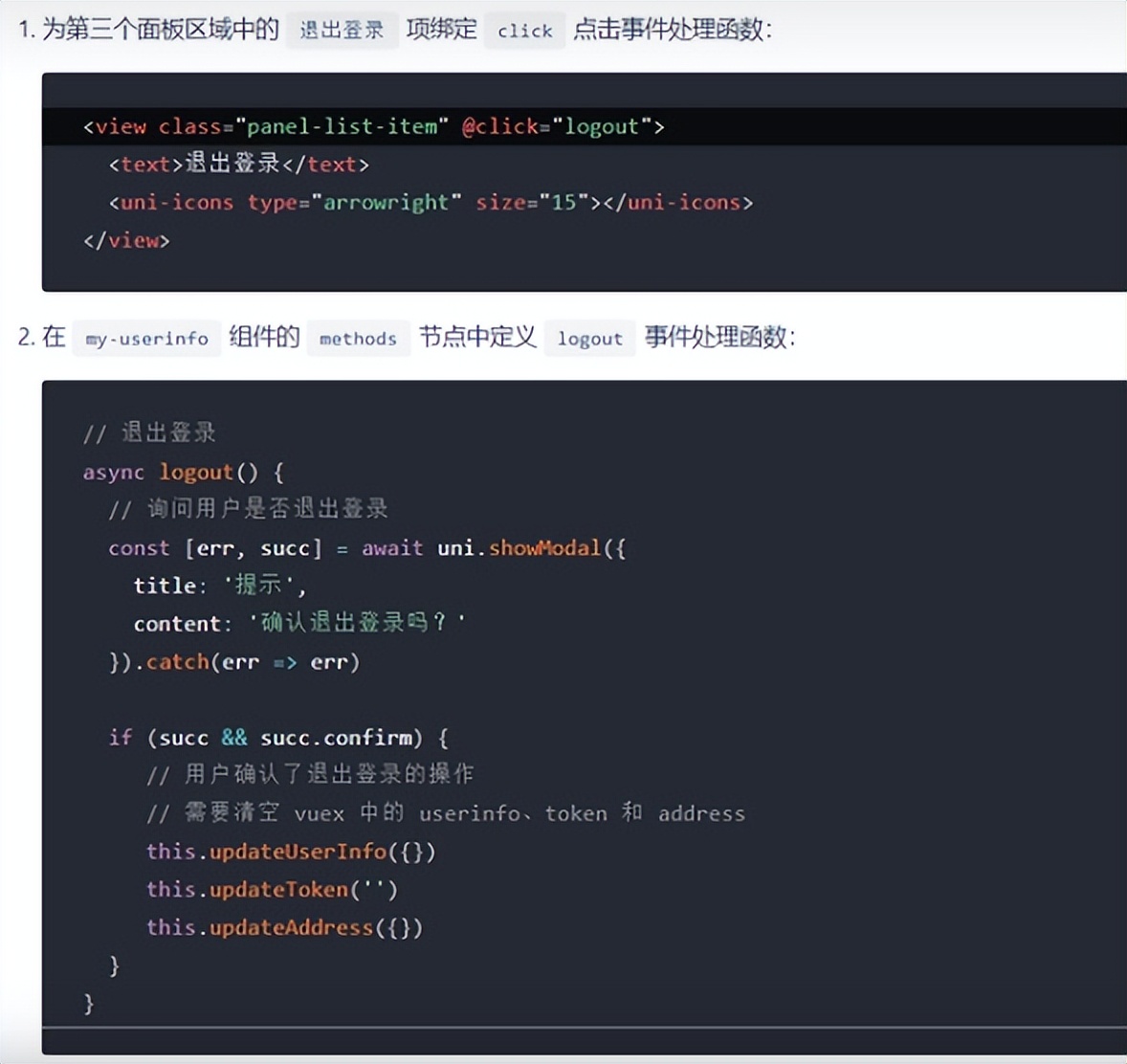Click the @click="logout" attribute in the code

[x=560, y=125]
